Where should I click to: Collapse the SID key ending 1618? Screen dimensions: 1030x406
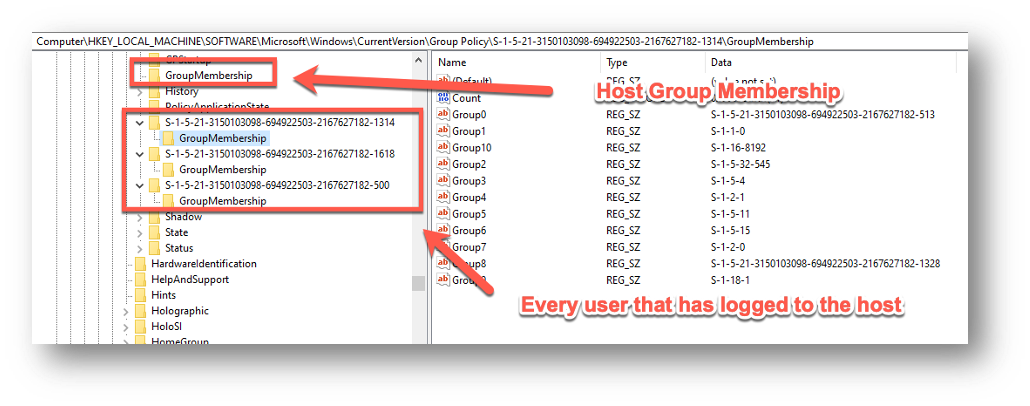[x=139, y=154]
